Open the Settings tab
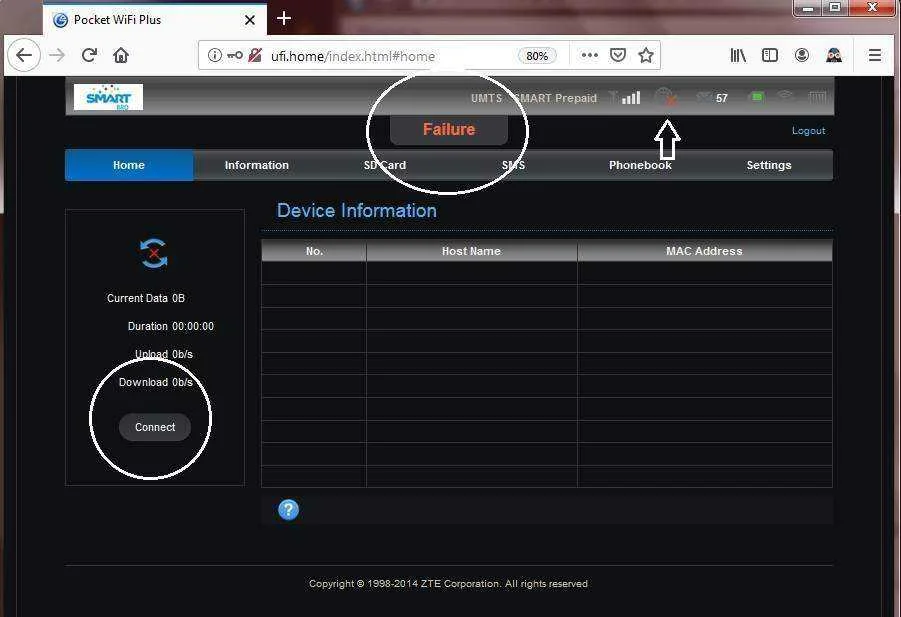The image size is (901, 617). click(769, 165)
